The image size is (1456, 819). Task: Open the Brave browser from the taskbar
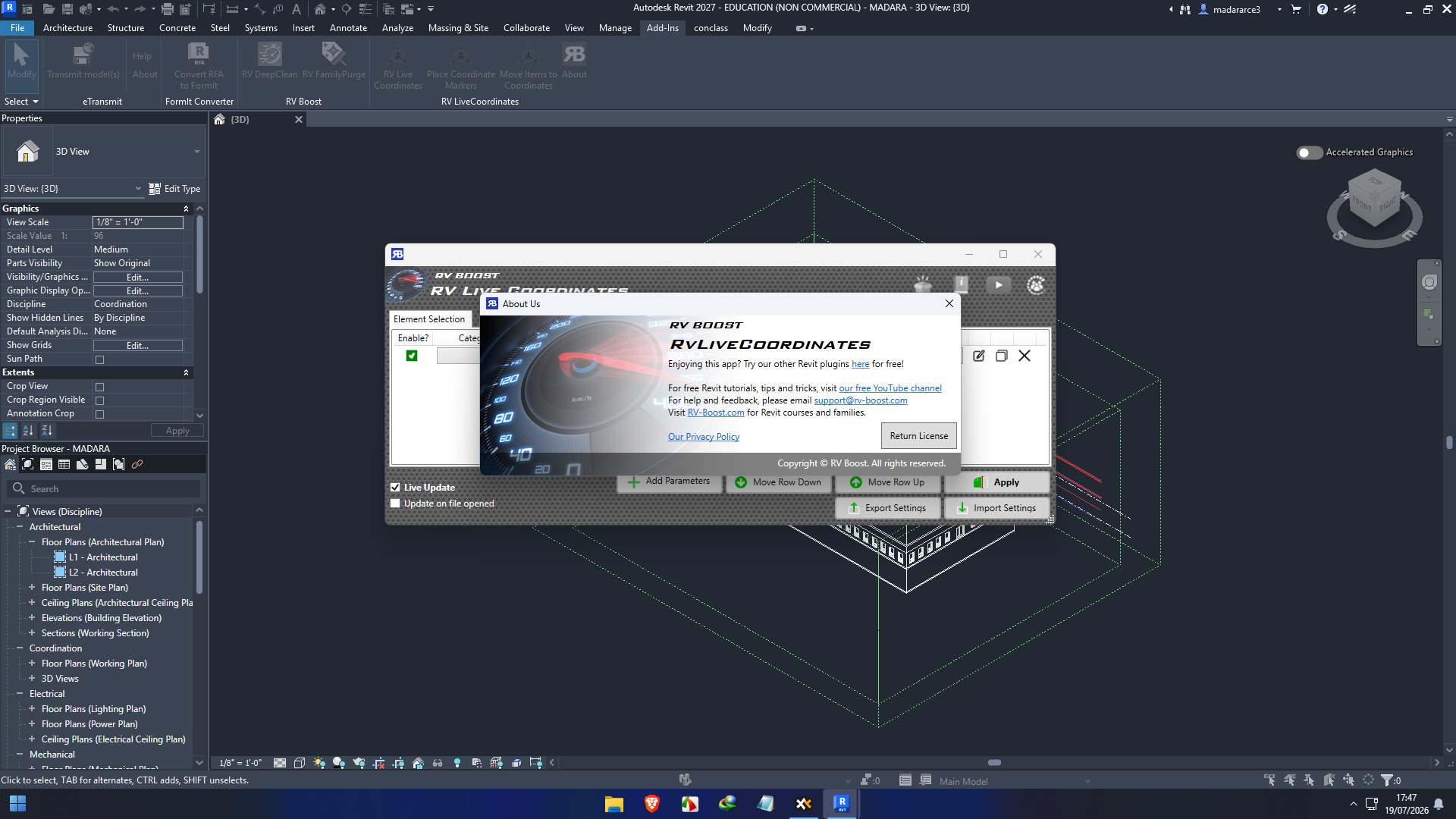pos(651,803)
